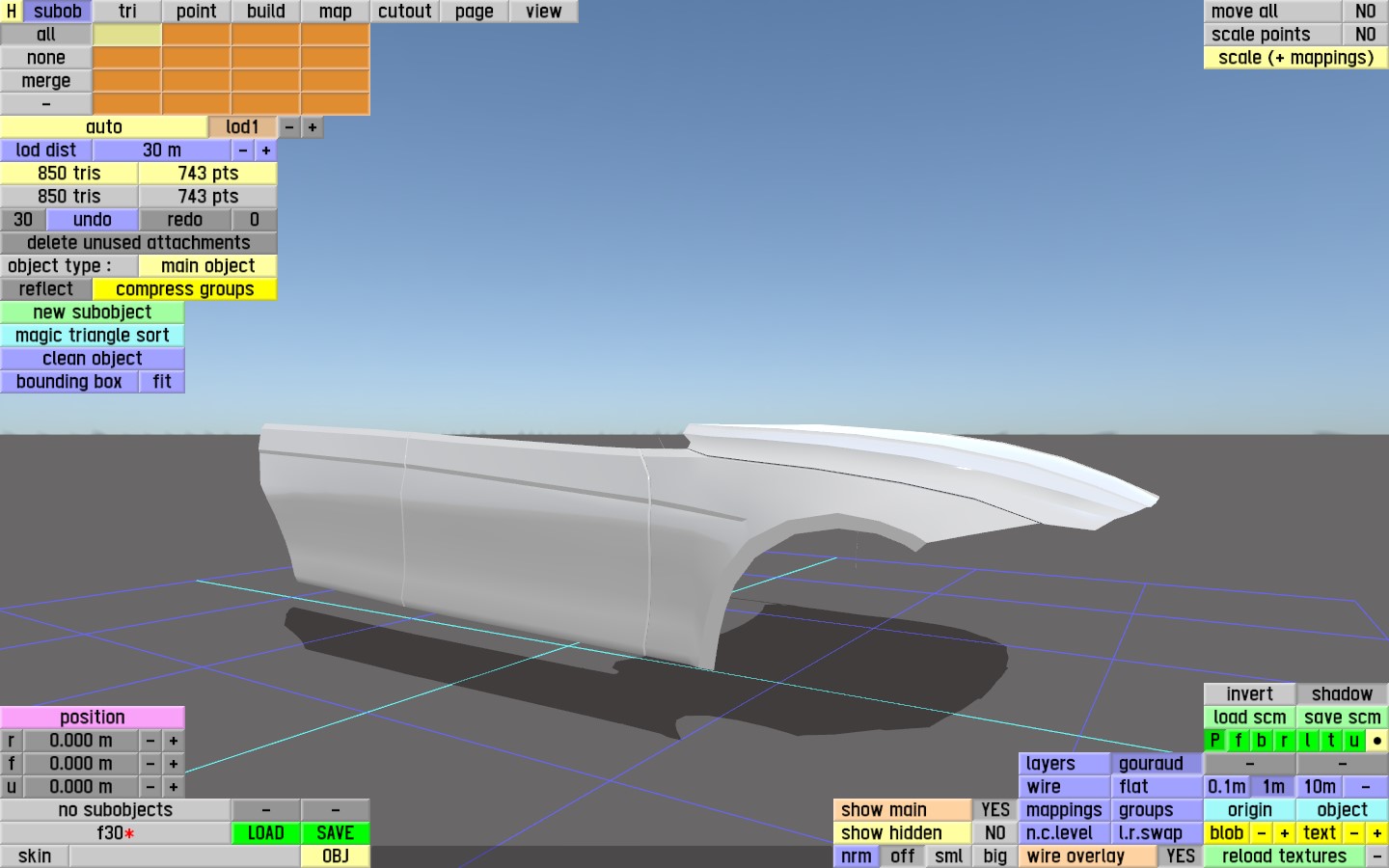Enable gouraud shading mode
This screenshot has height=868, width=1389.
click(x=1157, y=764)
